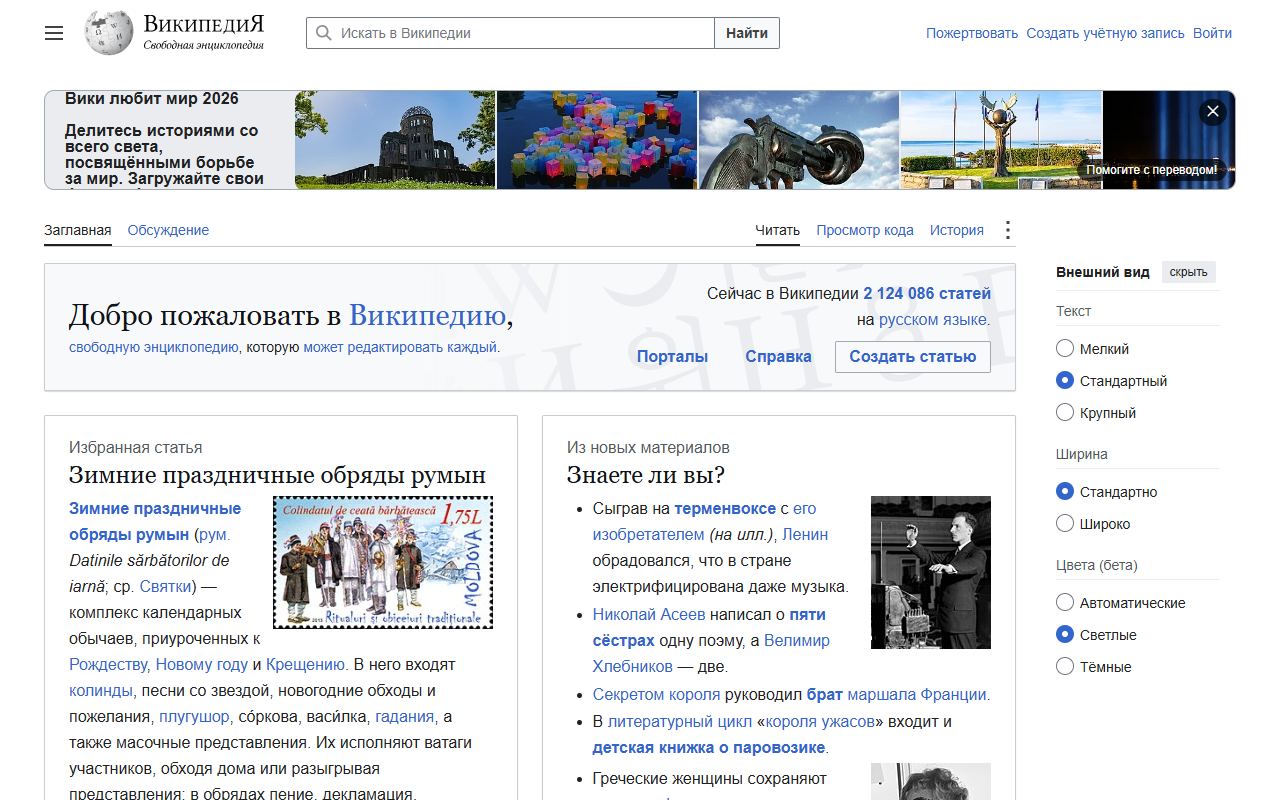Screen dimensions: 1280x800
Task: Open the колинды link
Action: 101,690
